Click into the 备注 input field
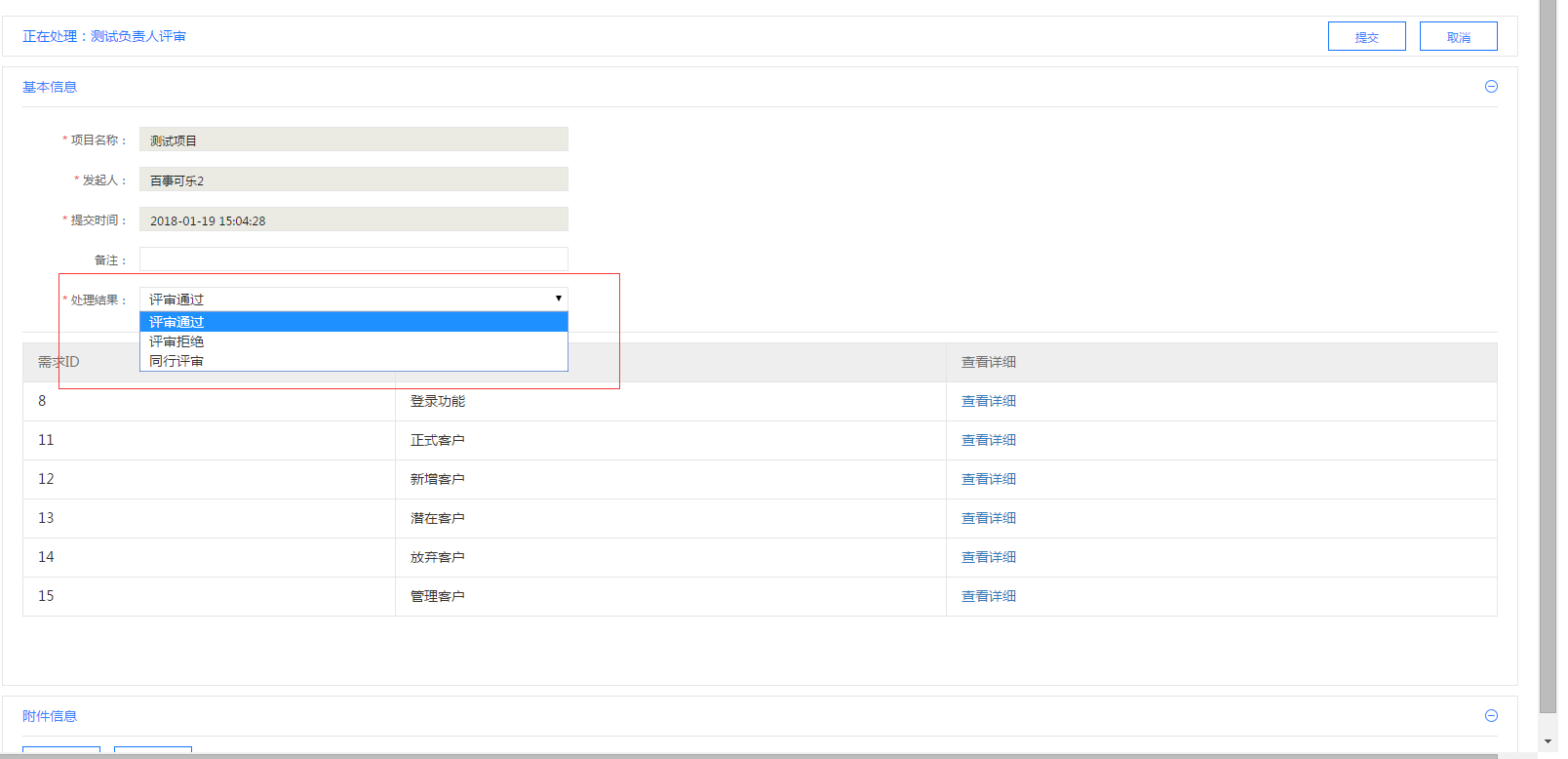1568x759 pixels. [x=353, y=260]
